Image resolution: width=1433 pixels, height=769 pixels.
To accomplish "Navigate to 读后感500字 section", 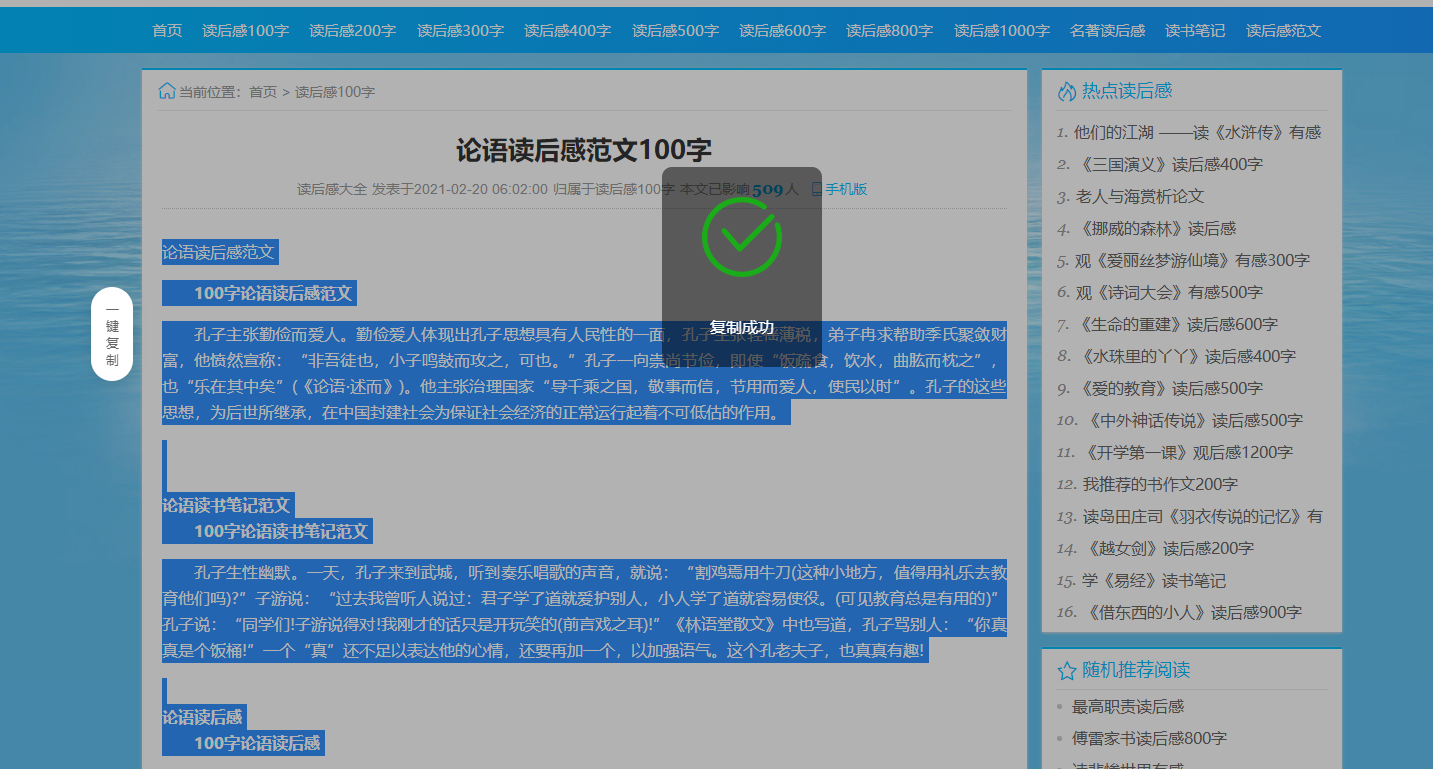I will (675, 31).
